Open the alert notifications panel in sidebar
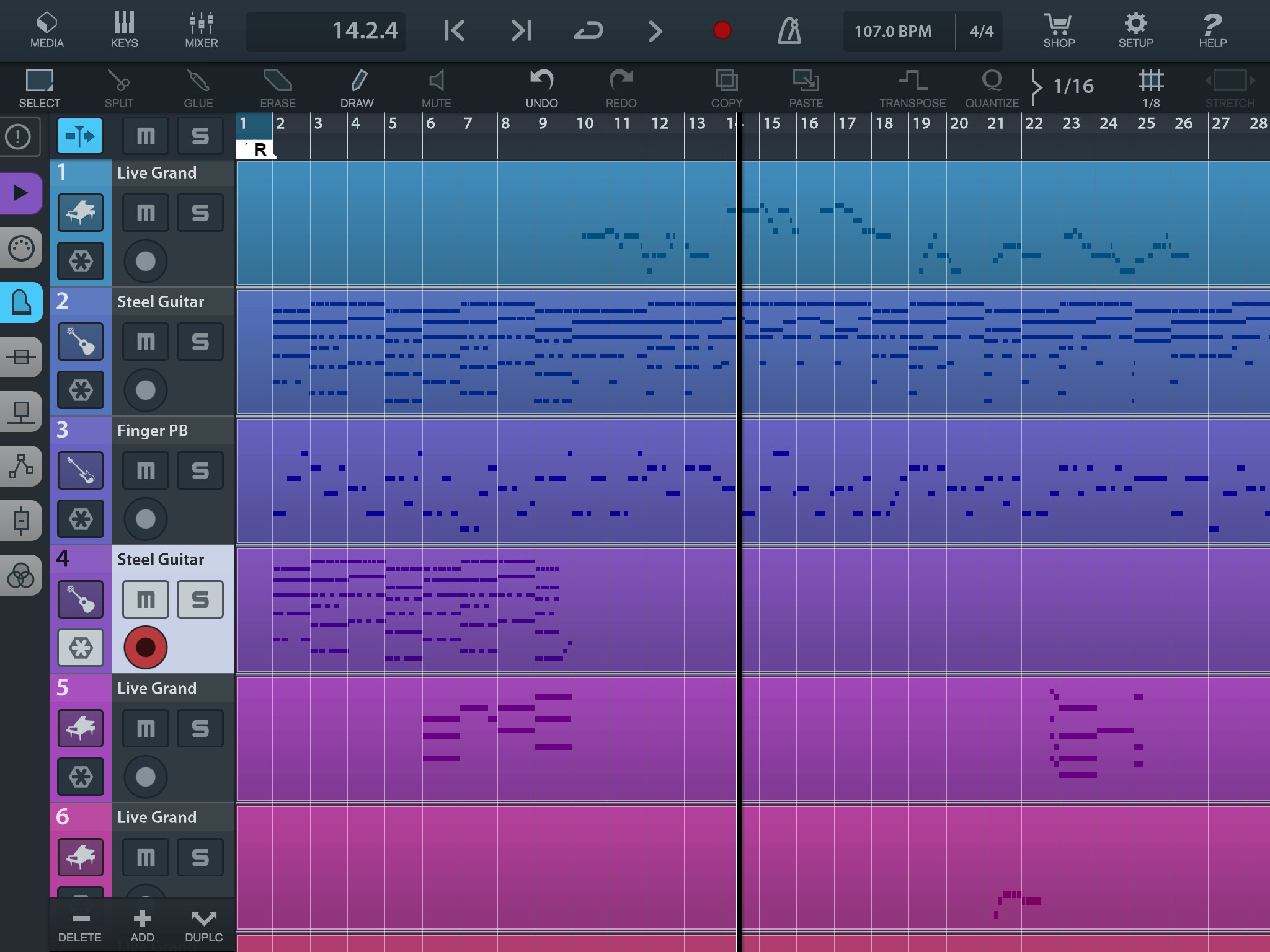 pos(19,136)
